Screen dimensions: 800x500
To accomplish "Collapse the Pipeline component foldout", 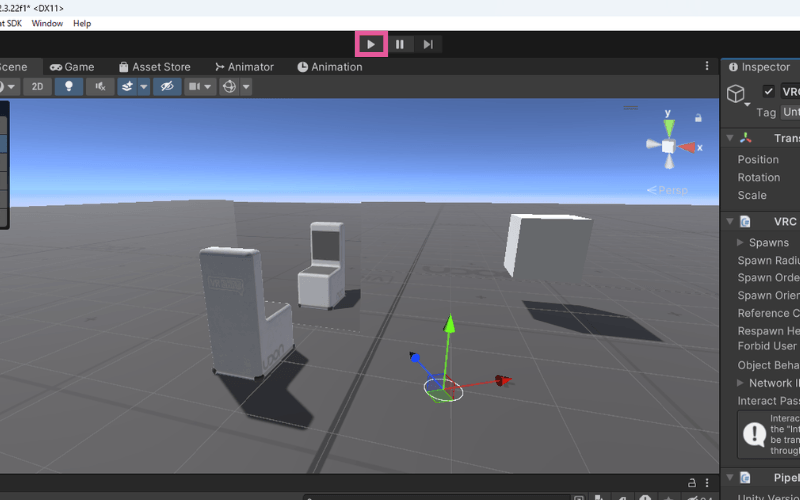I will (x=730, y=478).
